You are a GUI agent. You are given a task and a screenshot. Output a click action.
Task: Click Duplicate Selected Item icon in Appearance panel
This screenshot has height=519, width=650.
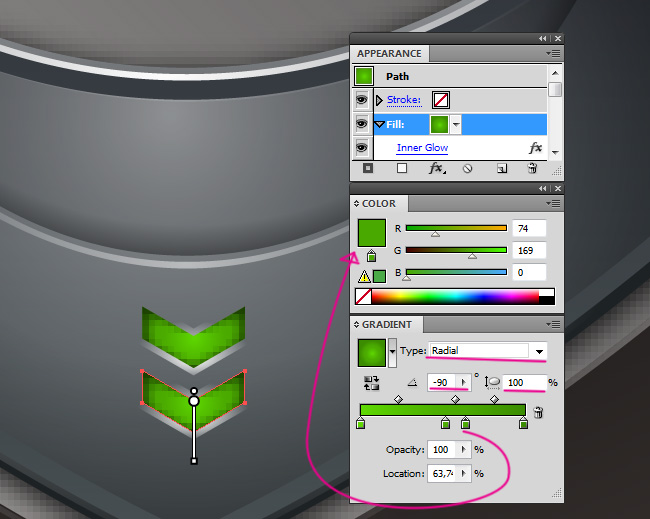point(502,169)
